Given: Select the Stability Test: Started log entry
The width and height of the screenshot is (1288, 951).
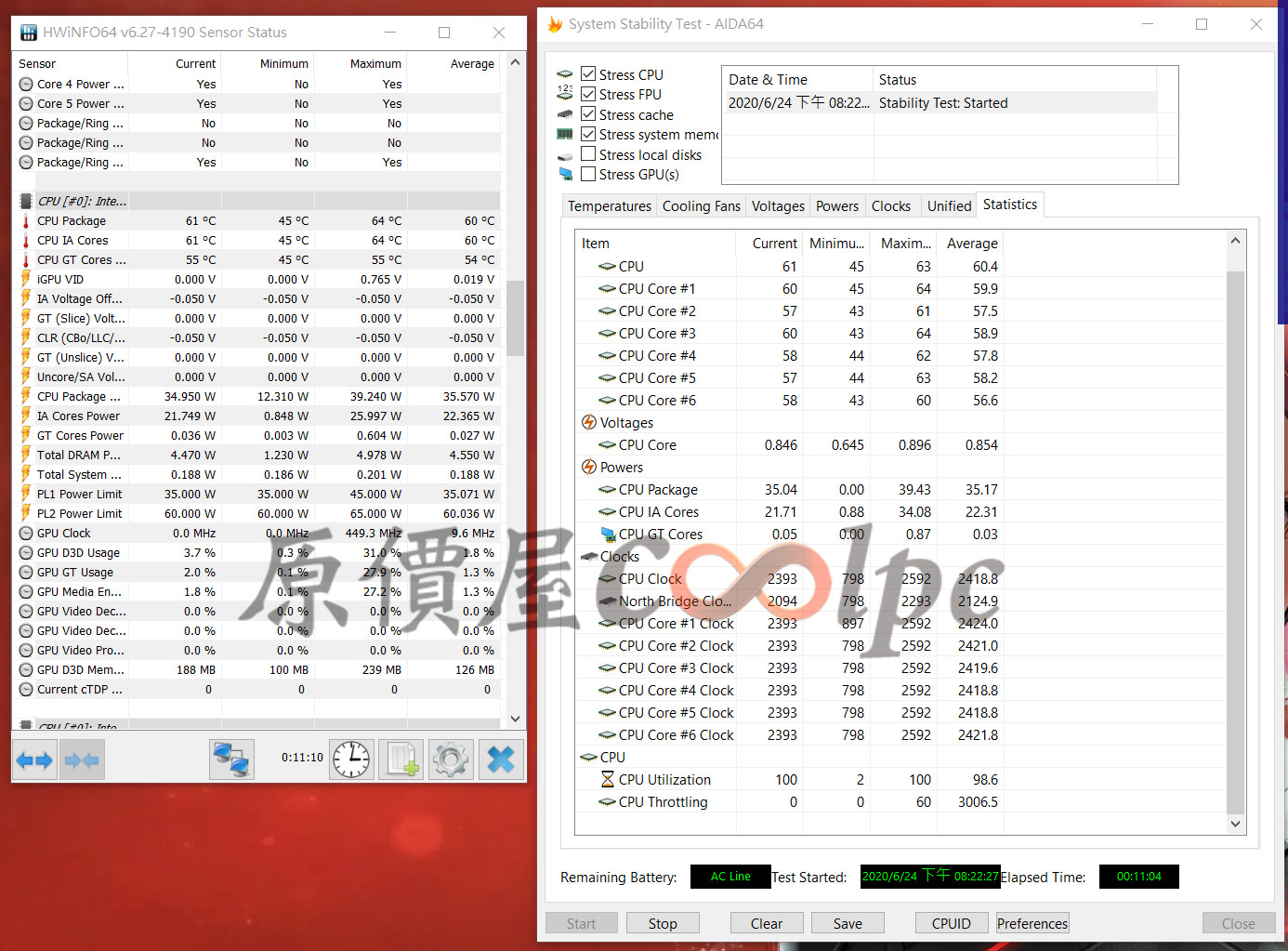Looking at the screenshot, I should [x=940, y=103].
